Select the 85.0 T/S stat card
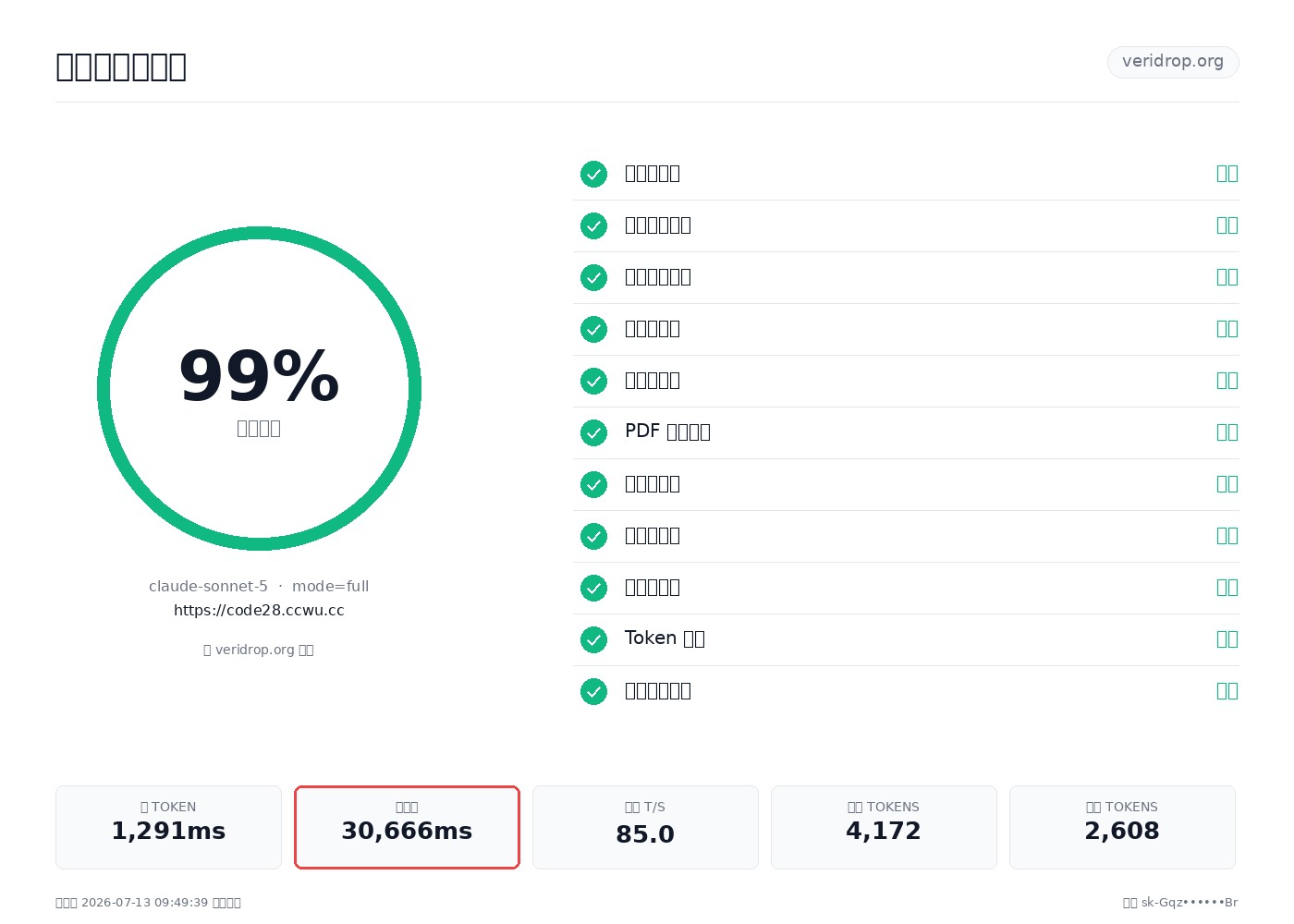Image resolution: width=1294 pixels, height=924 pixels. tap(645, 827)
